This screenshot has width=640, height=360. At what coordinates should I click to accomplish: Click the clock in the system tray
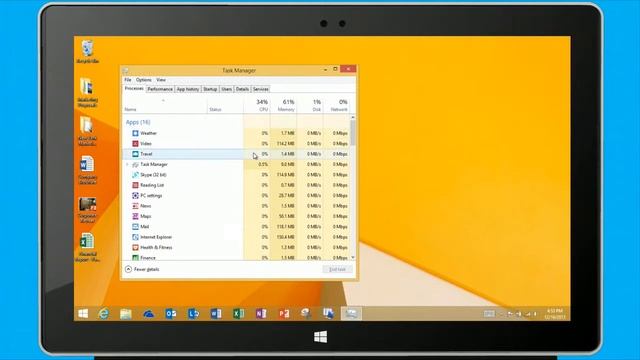click(555, 314)
